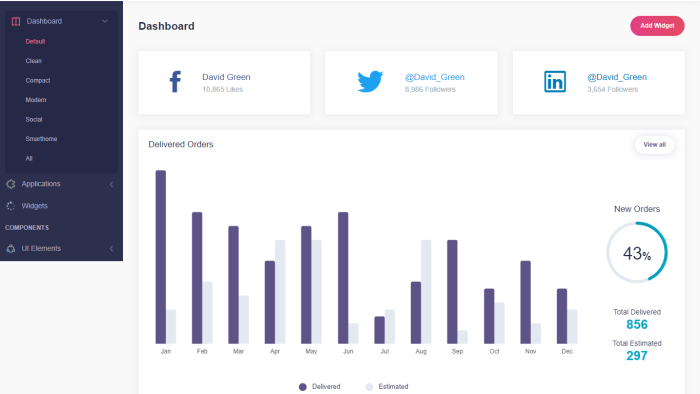Open the @David_Green Twitter link
Screen dimensions: 700x394
tap(435, 77)
